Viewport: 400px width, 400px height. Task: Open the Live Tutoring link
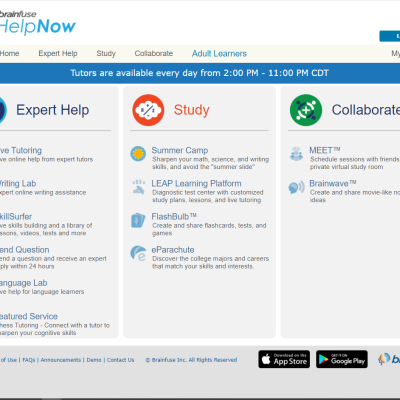[x=21, y=150]
